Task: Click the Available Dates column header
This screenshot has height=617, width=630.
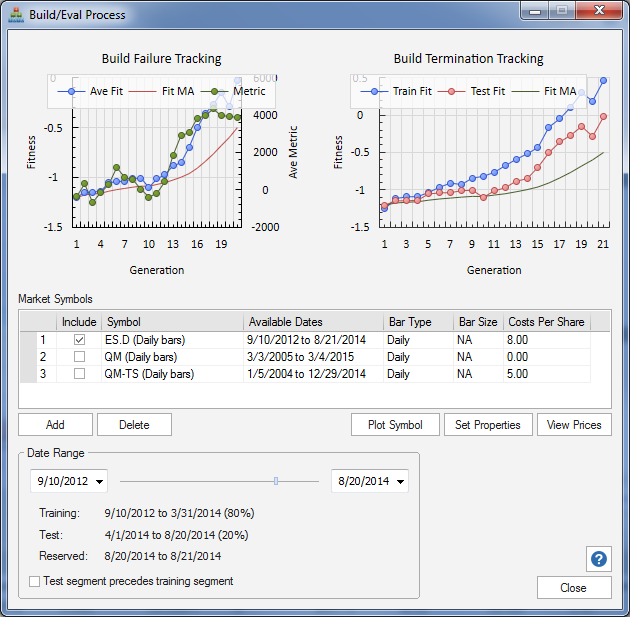Action: [x=313, y=322]
